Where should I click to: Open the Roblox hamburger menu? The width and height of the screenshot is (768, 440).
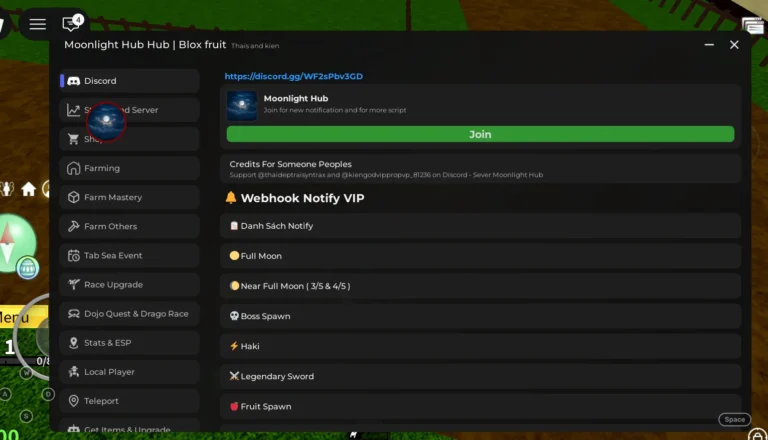[x=37, y=24]
